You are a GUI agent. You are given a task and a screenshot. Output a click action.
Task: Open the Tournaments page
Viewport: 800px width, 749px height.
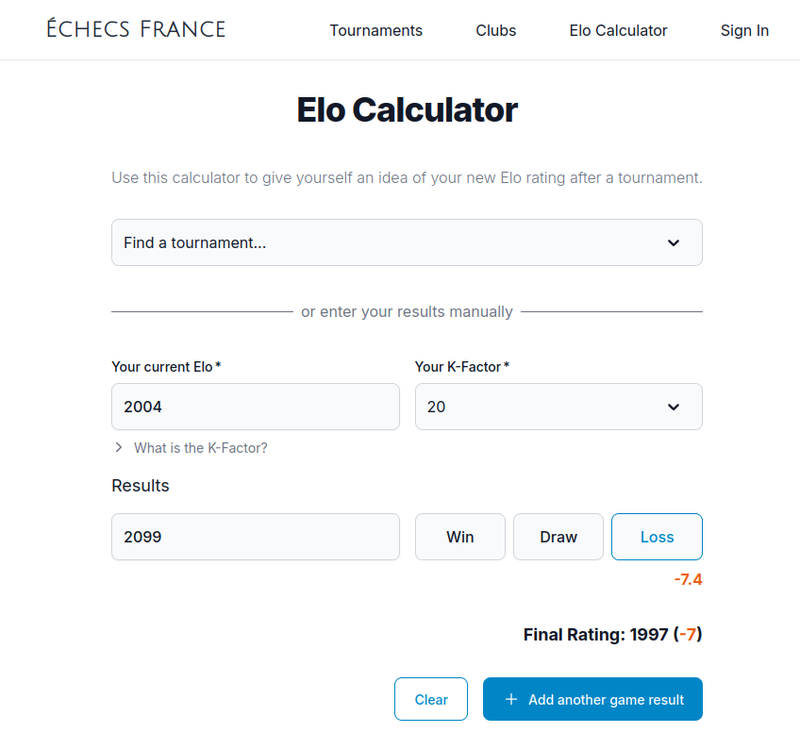376,31
